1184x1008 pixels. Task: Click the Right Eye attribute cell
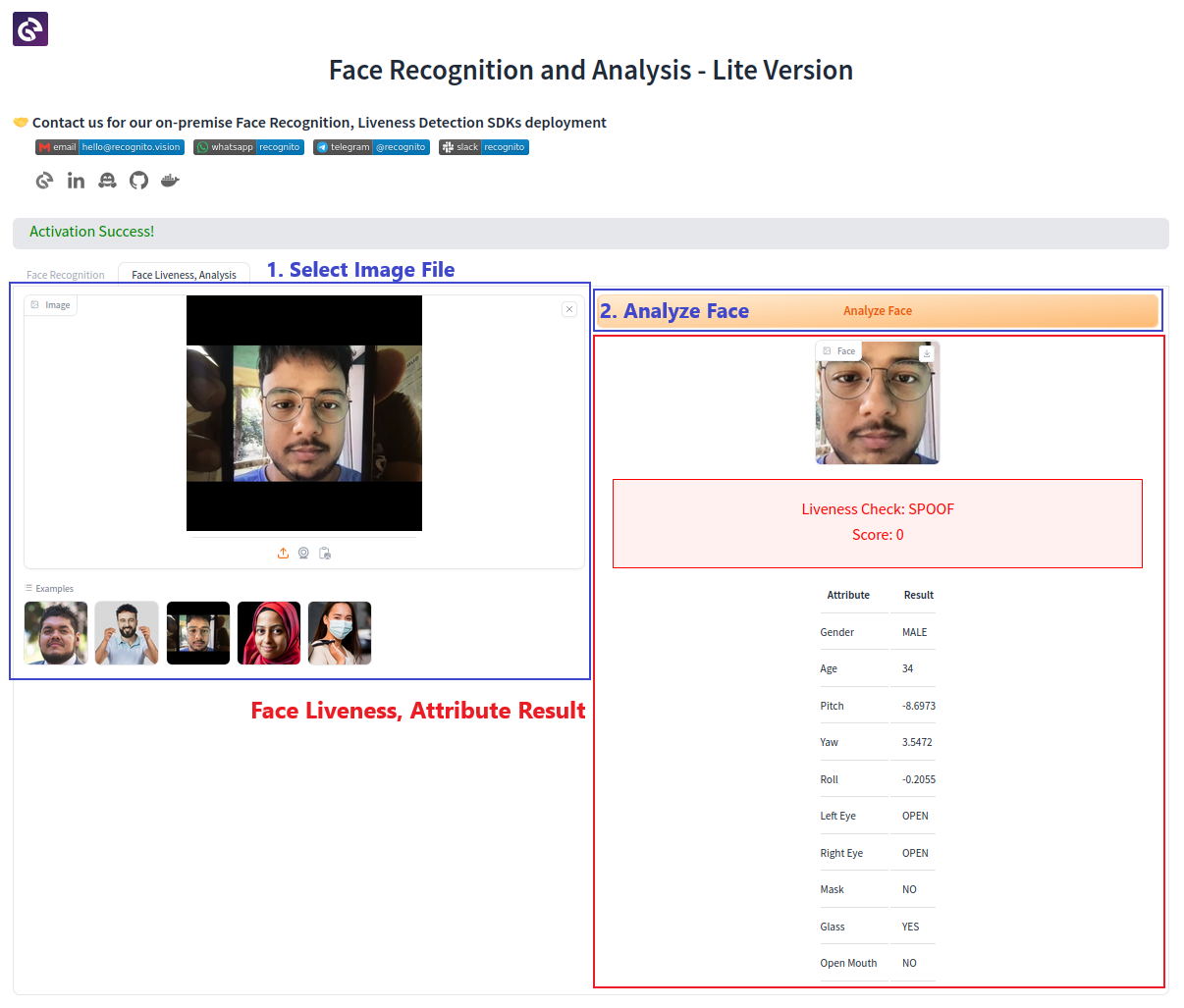click(x=841, y=853)
